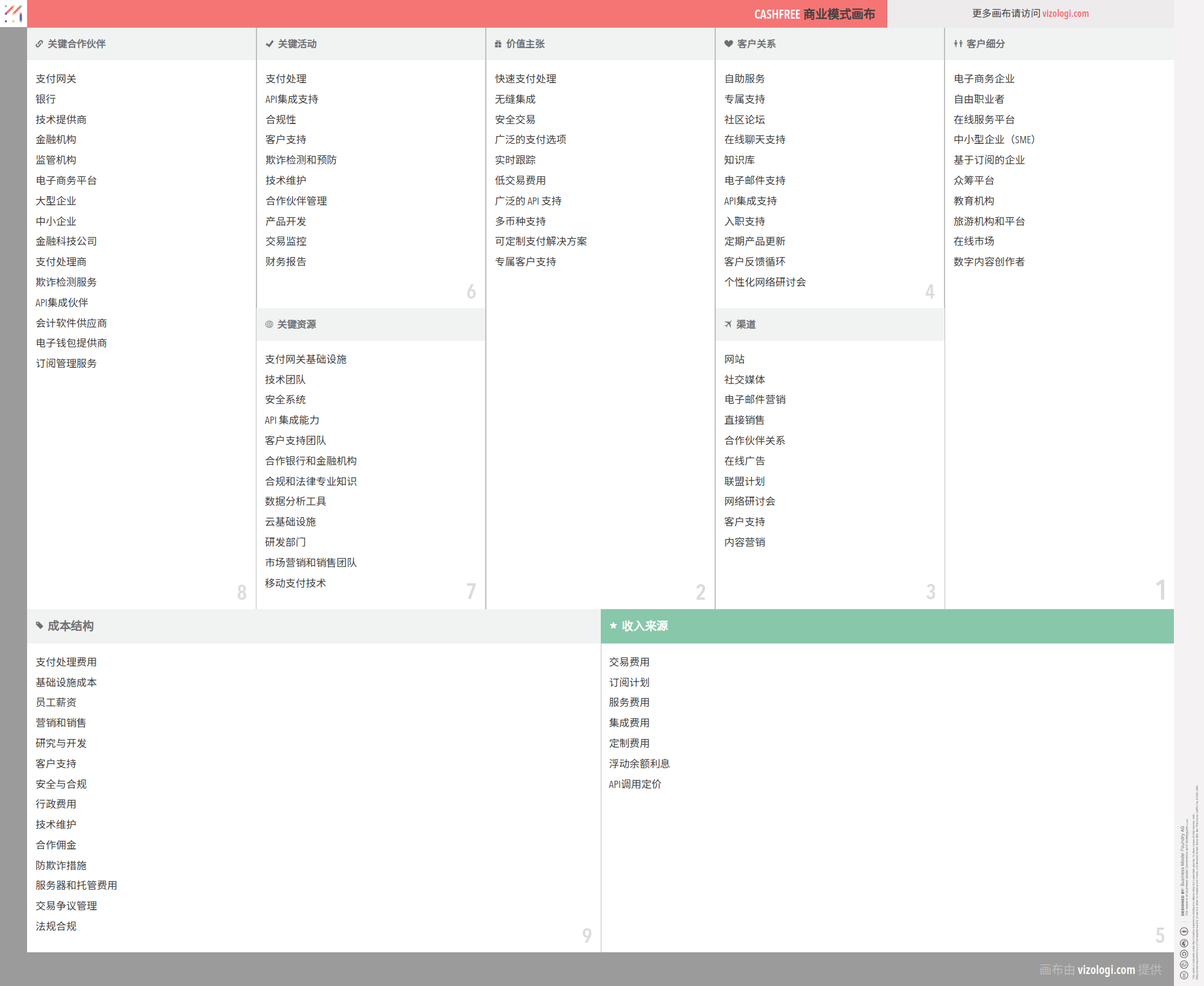Select the 支付网关 item under key partners

56,79
